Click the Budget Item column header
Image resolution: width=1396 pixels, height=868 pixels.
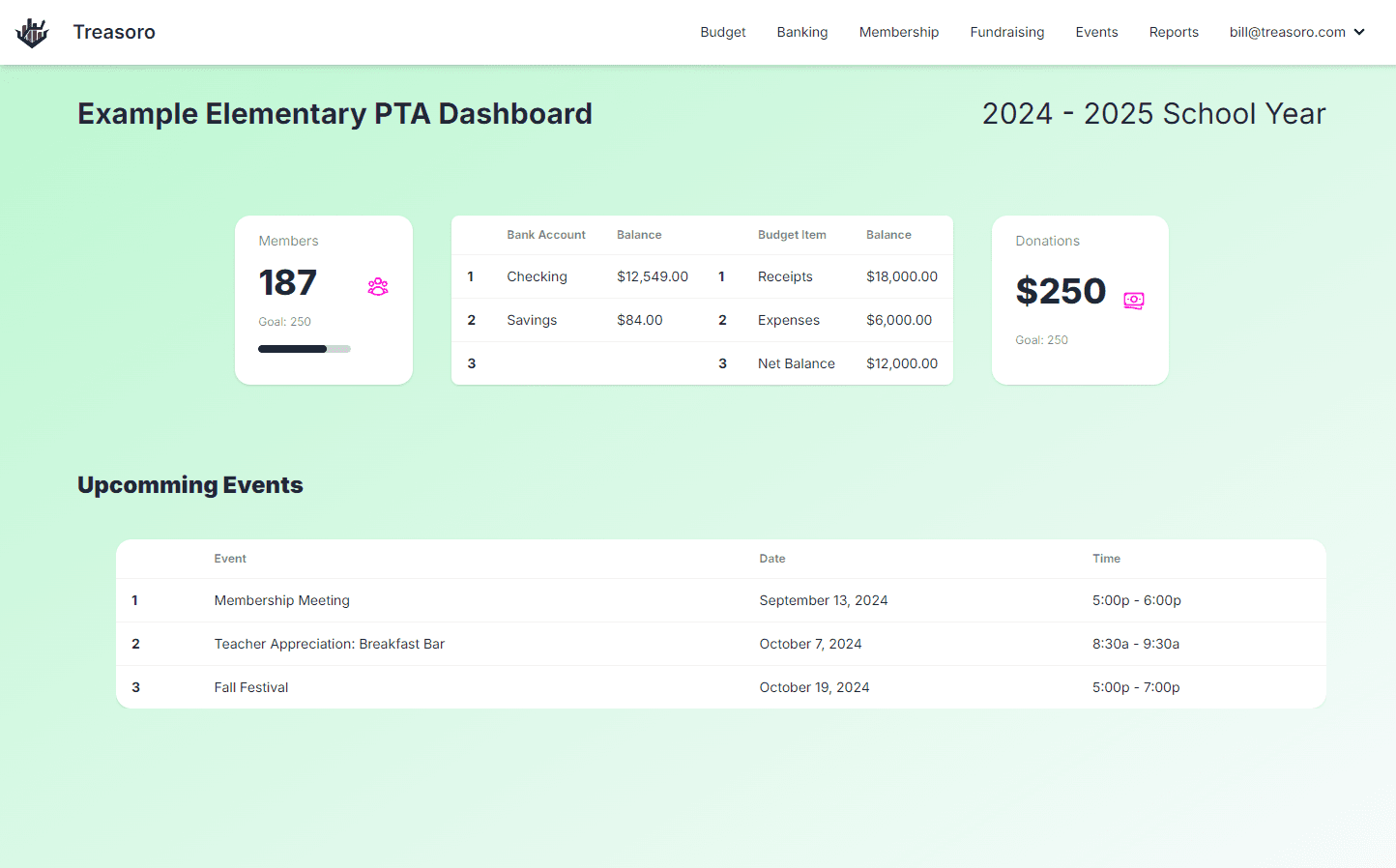tap(792, 235)
